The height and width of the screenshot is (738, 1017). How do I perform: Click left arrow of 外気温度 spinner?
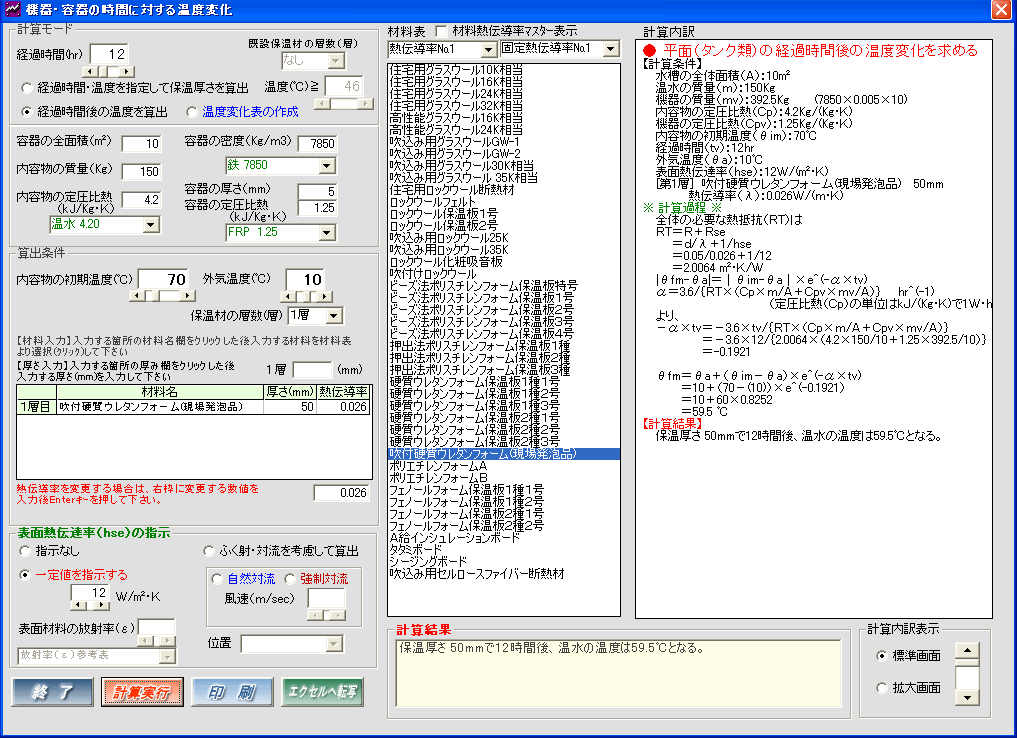[x=286, y=295]
